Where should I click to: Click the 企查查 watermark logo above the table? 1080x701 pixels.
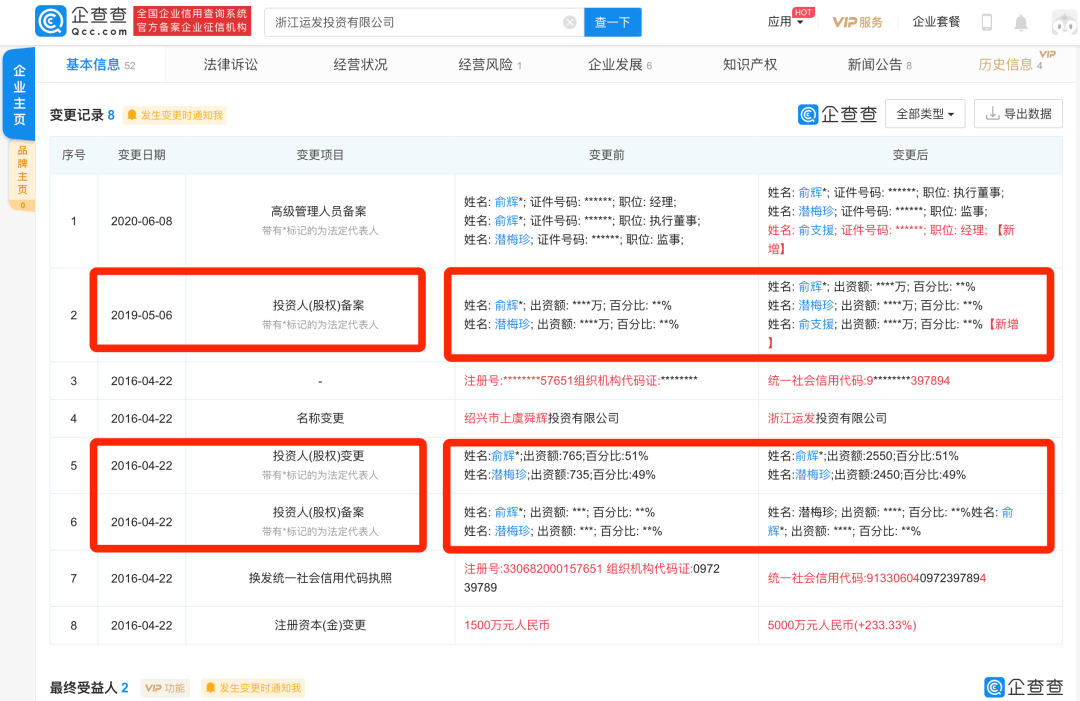(x=836, y=114)
